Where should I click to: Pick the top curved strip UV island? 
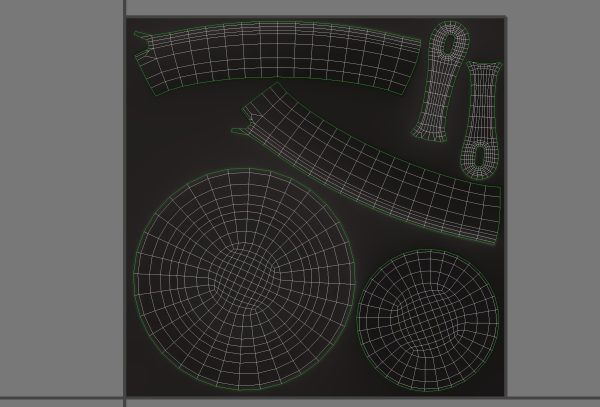pyautogui.click(x=278, y=58)
